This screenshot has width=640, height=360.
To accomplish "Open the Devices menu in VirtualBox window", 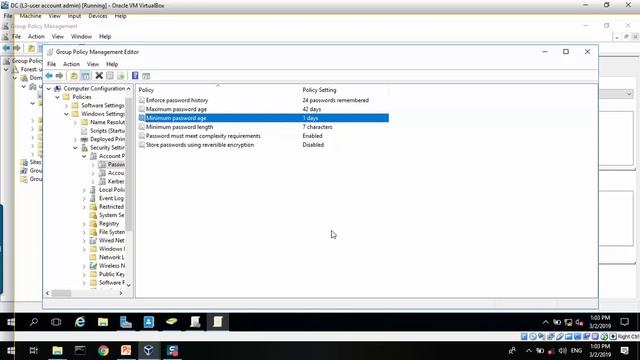I will coord(98,16).
